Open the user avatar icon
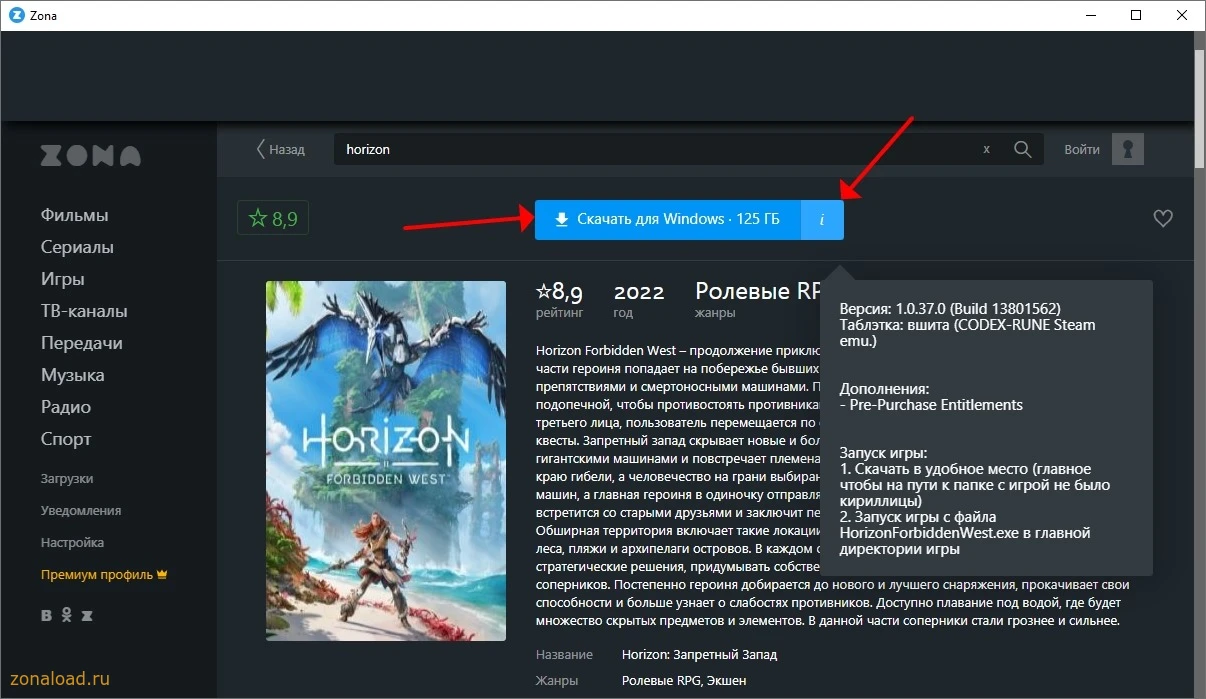 1128,149
